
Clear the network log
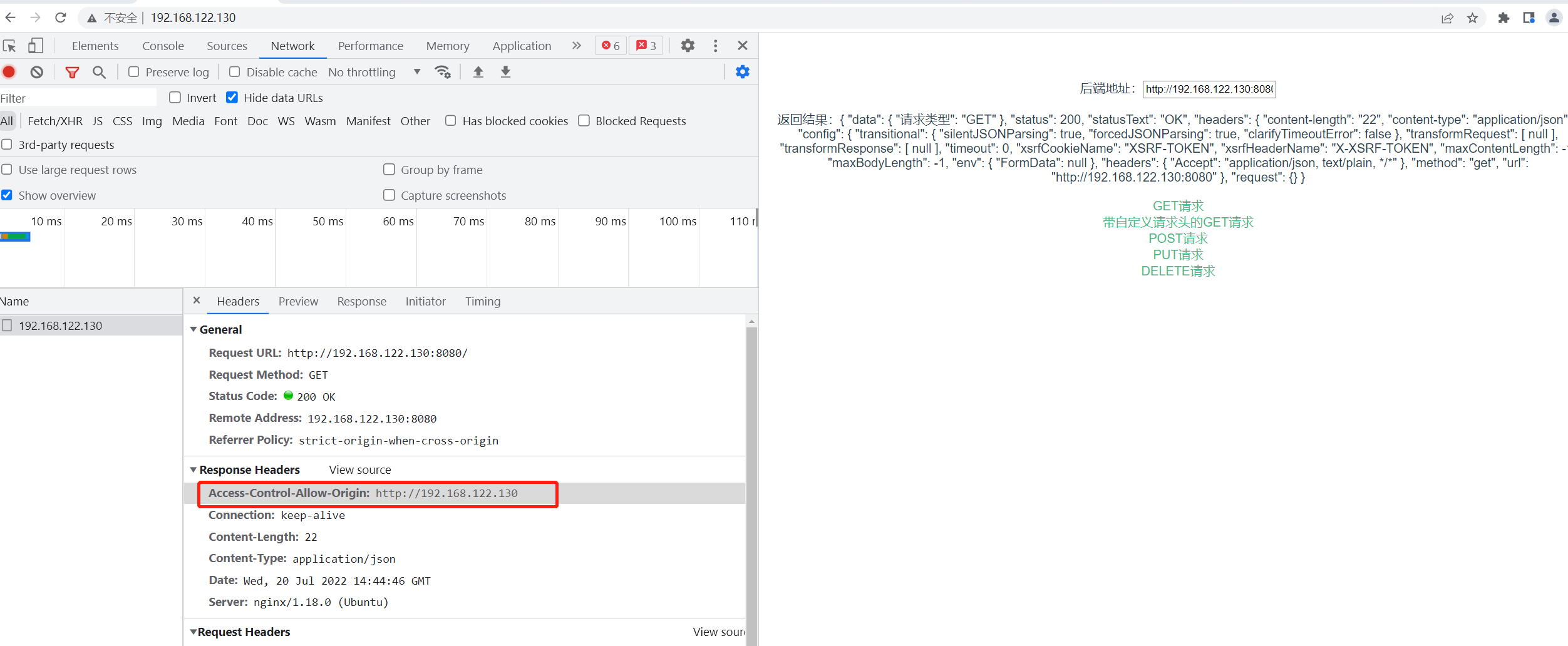pyautogui.click(x=37, y=72)
